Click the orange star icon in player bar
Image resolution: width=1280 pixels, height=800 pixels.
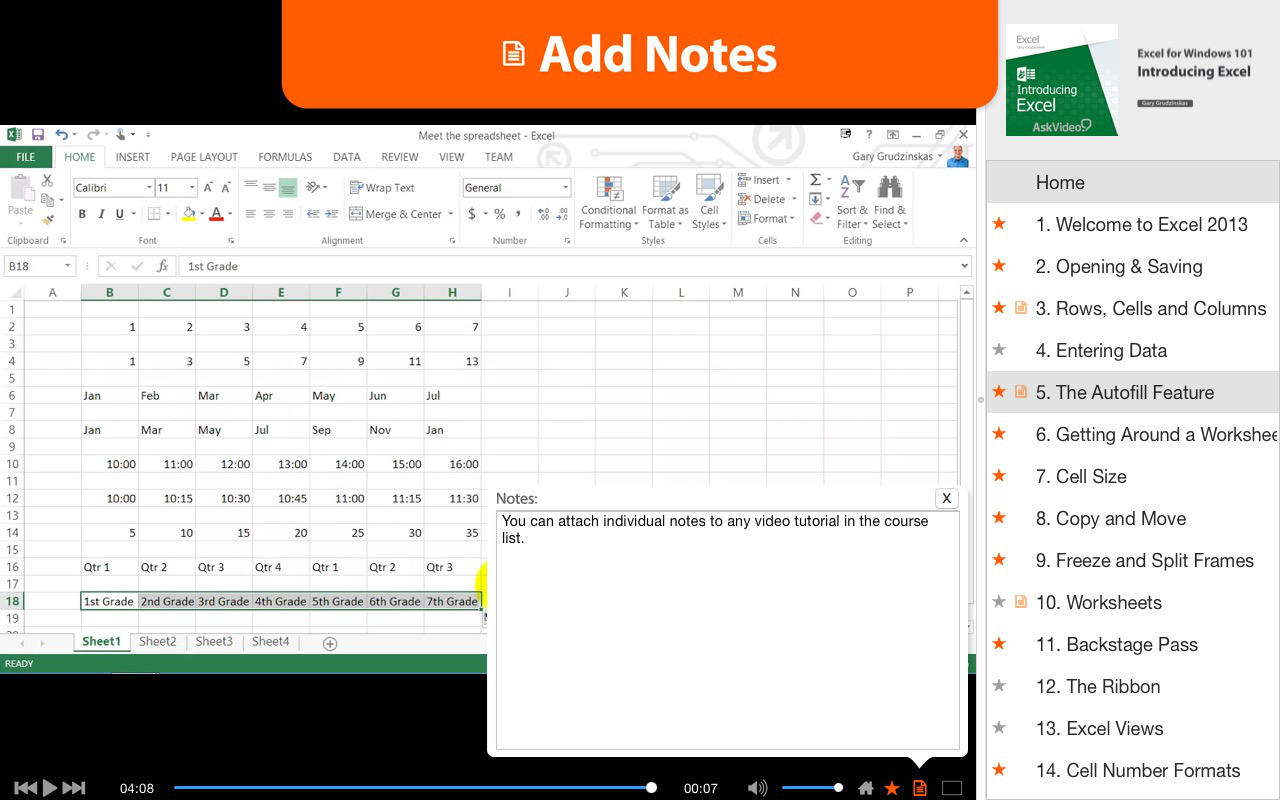tap(892, 788)
